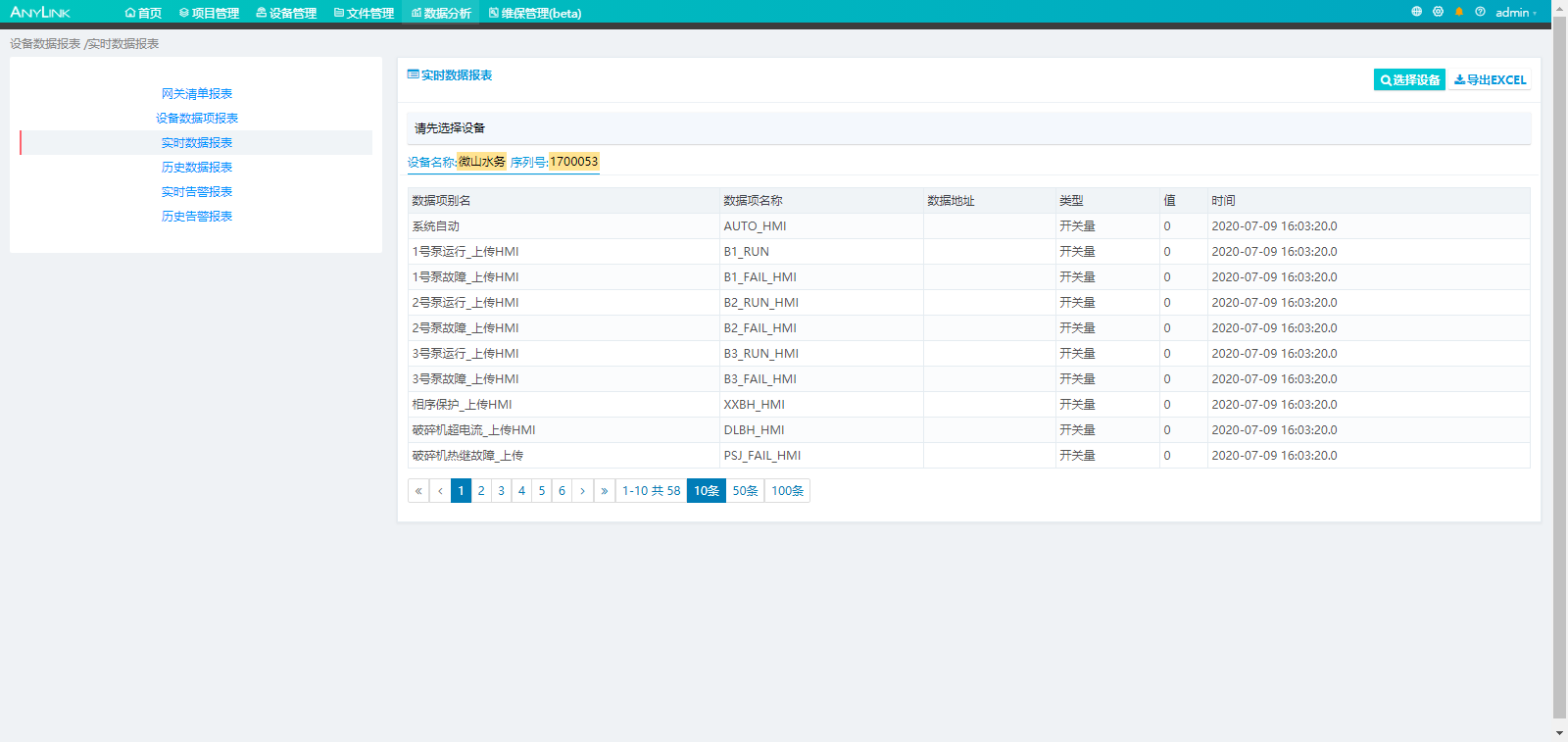Viewport: 1568px width, 742px height.
Task: Open the help question mark icon
Action: [x=1480, y=12]
